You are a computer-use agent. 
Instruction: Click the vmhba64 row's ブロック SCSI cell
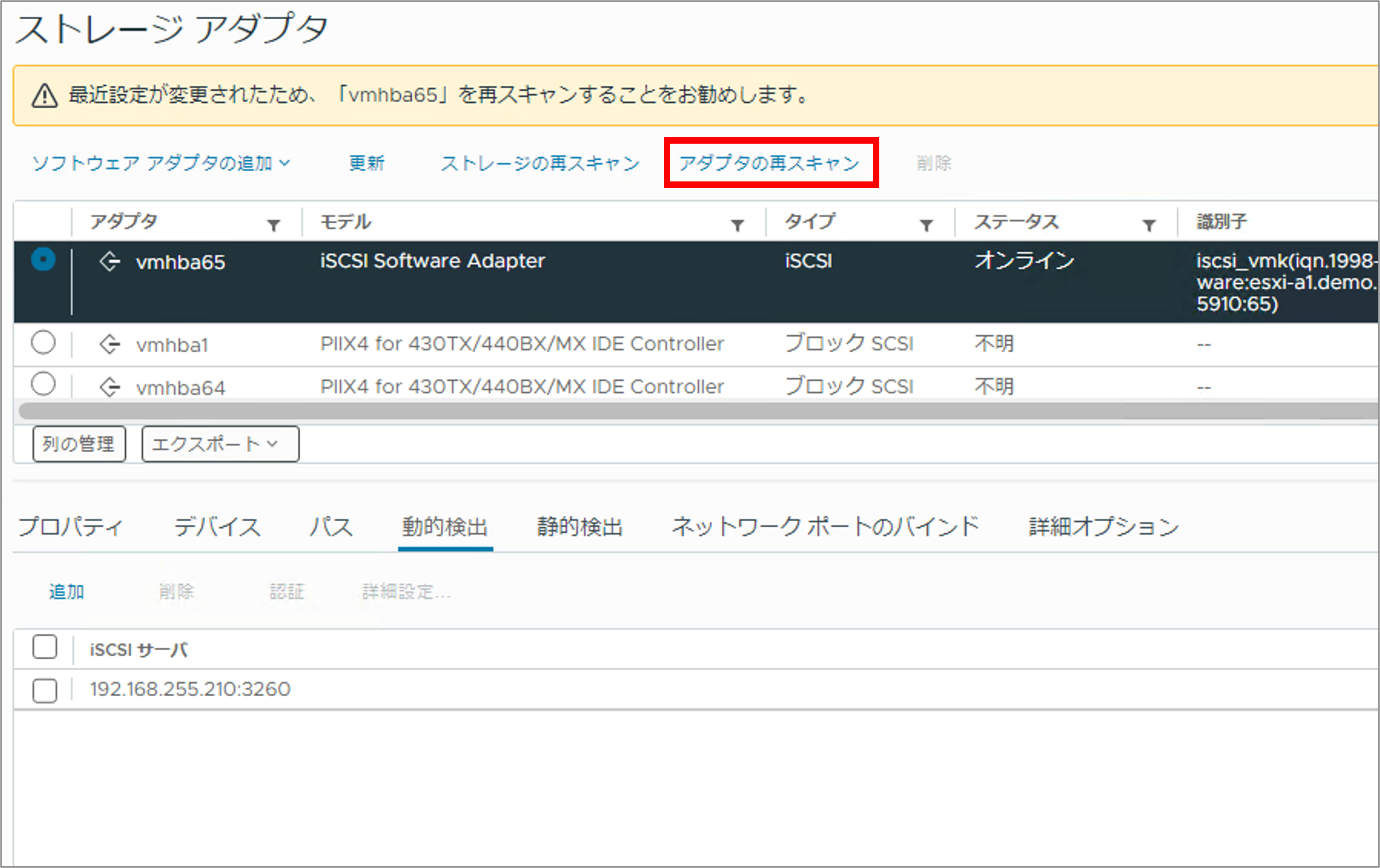[849, 387]
